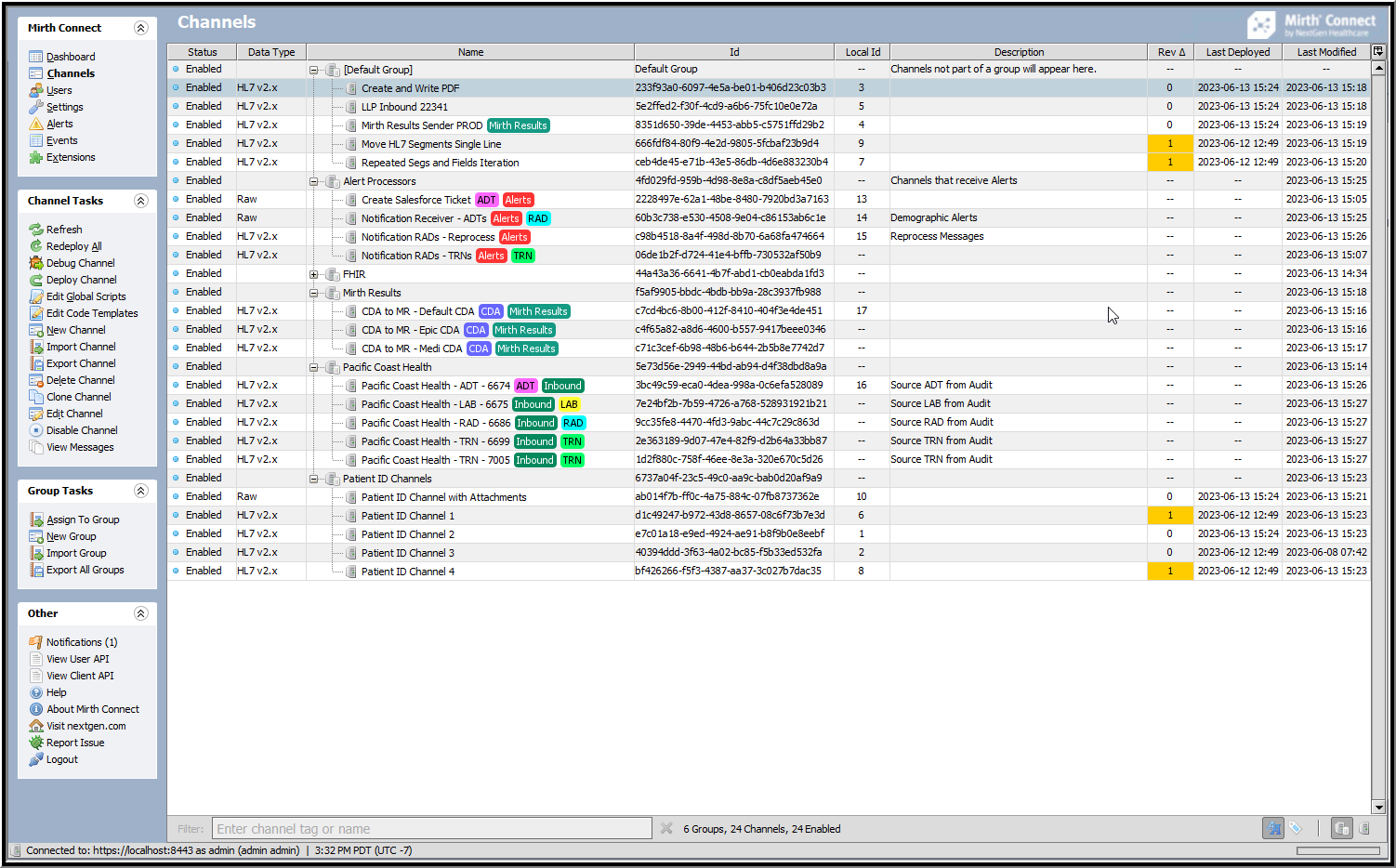This screenshot has width=1396, height=868.
Task: Click the Refresh icon in Channel Tasks
Action: click(x=36, y=230)
